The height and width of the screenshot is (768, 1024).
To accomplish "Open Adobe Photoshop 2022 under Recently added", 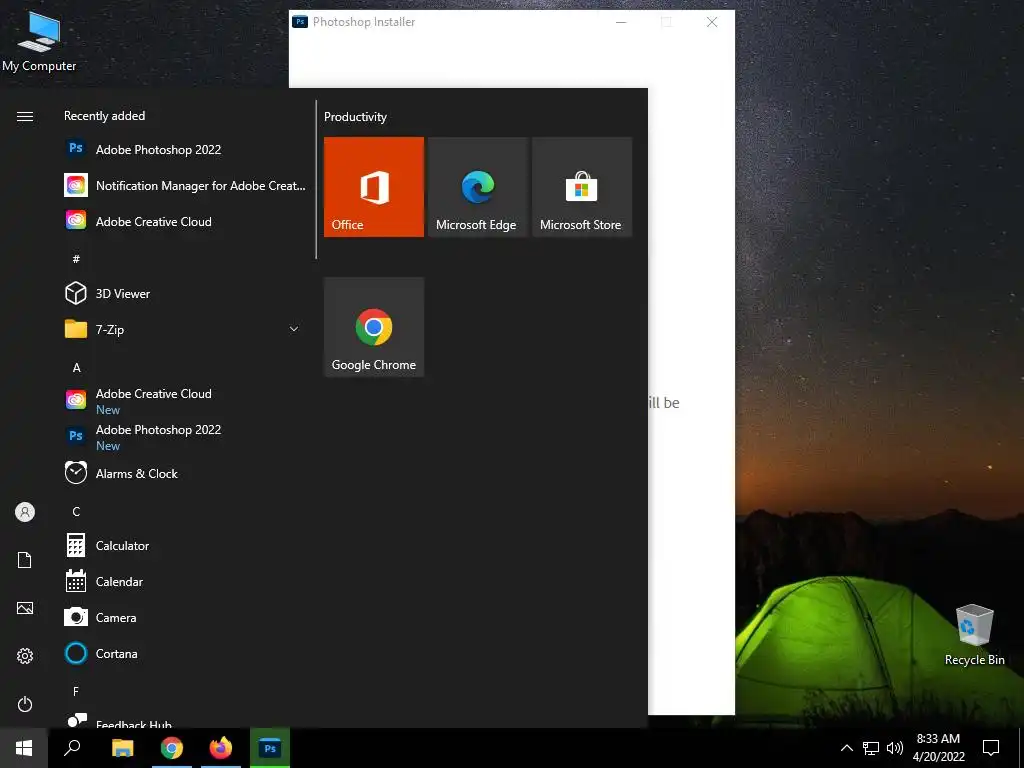I will [x=186, y=150].
